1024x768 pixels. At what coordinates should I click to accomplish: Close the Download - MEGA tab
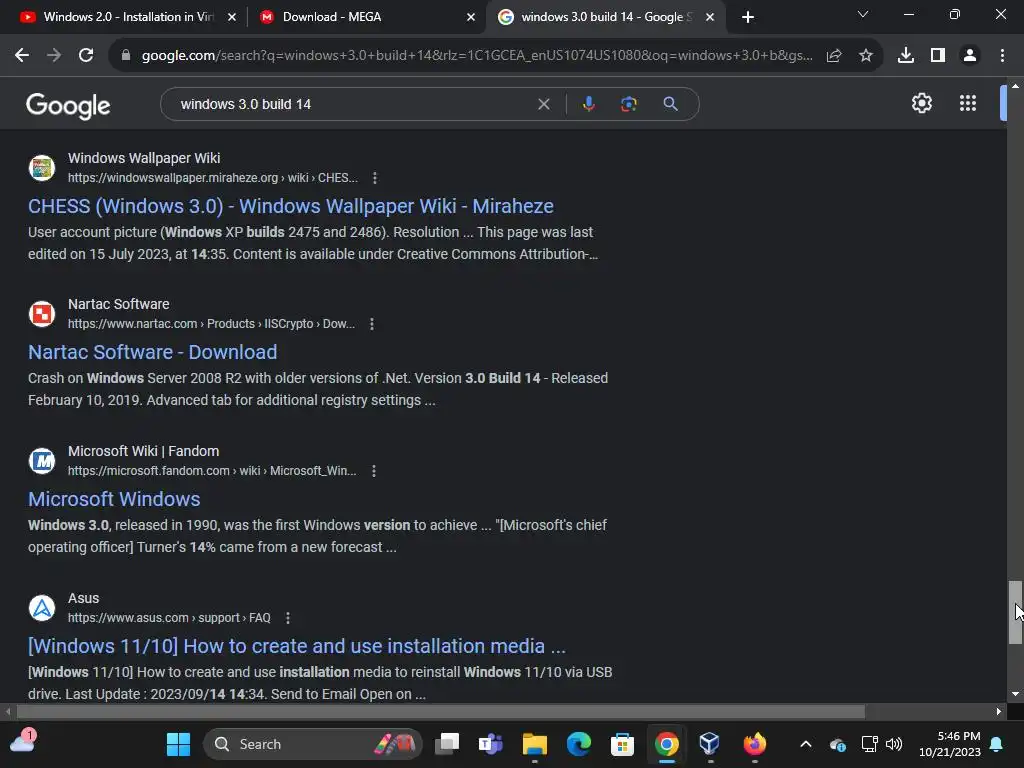click(x=471, y=18)
